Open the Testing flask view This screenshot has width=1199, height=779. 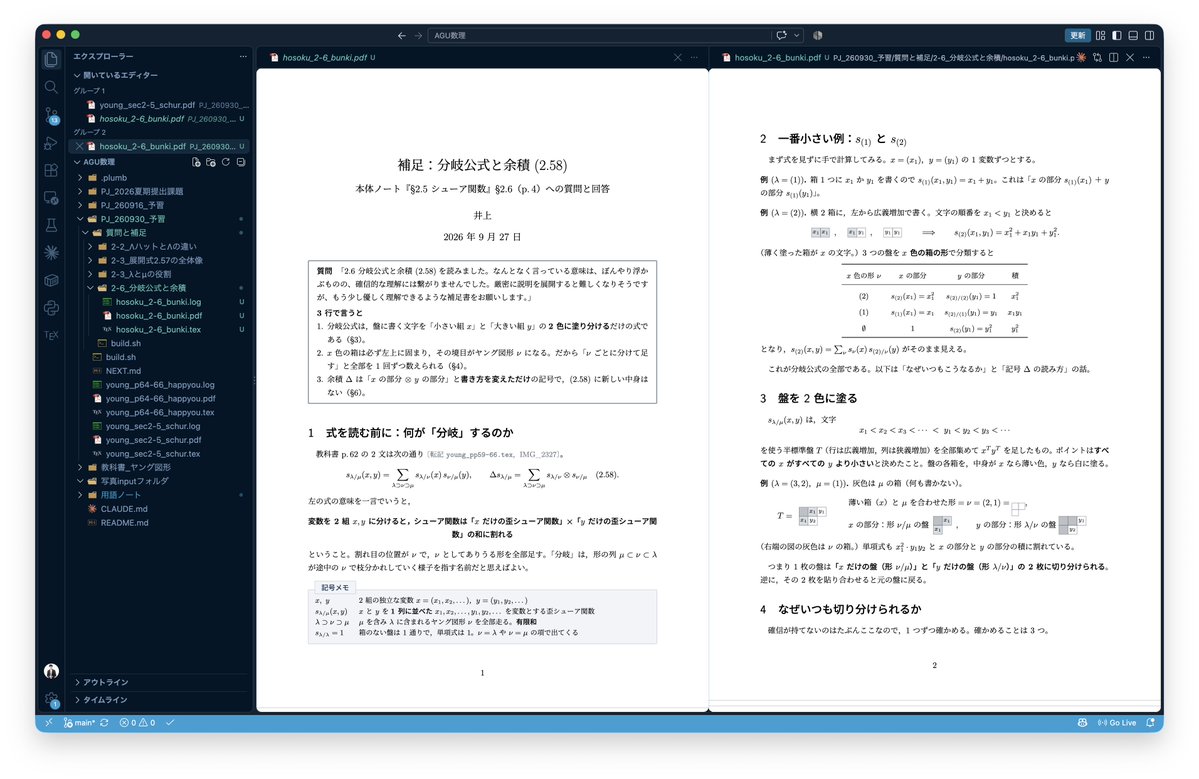click(x=51, y=225)
